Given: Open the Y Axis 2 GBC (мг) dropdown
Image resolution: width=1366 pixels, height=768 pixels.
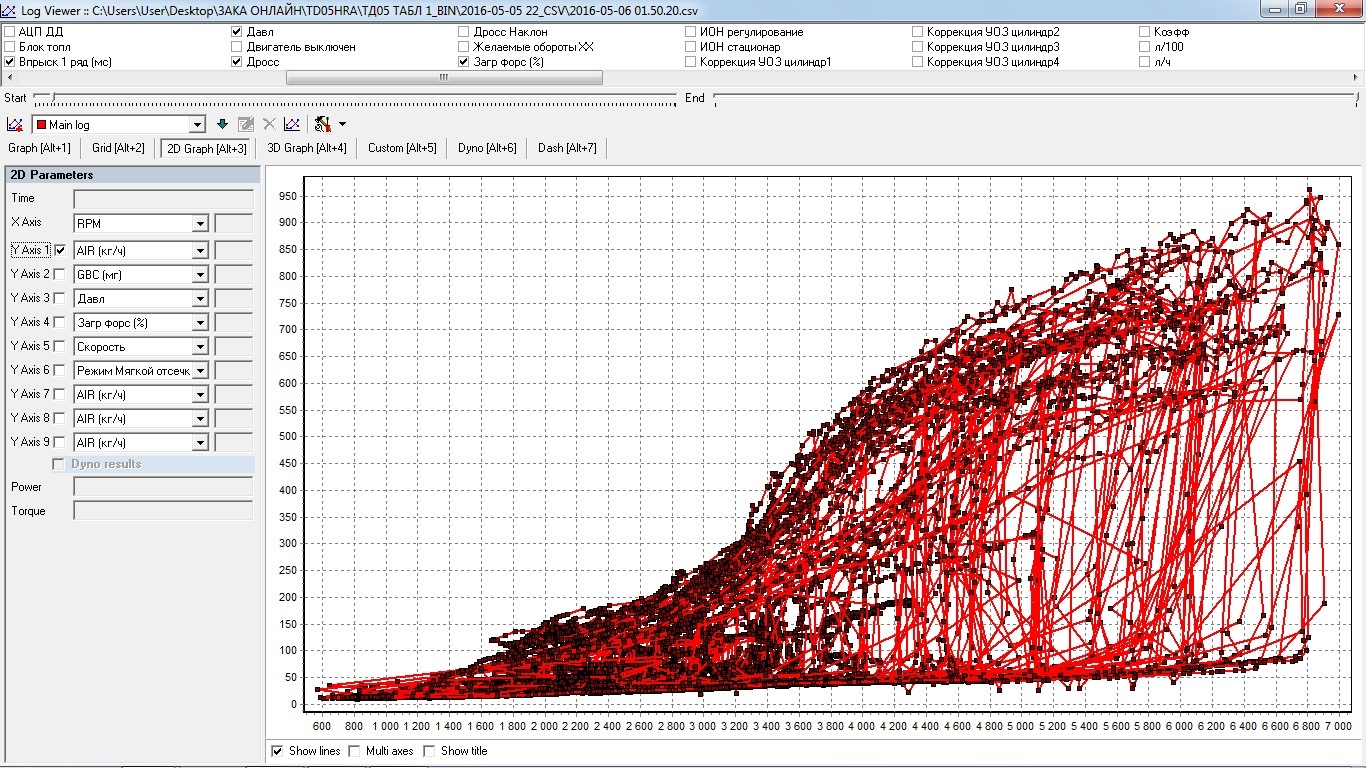Looking at the screenshot, I should 200,275.
